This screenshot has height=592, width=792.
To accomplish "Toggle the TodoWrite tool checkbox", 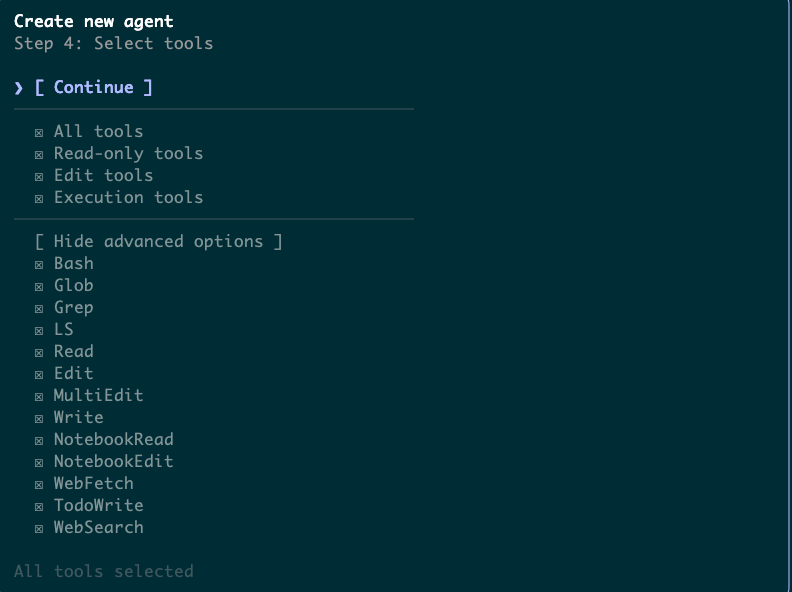I will tap(39, 506).
